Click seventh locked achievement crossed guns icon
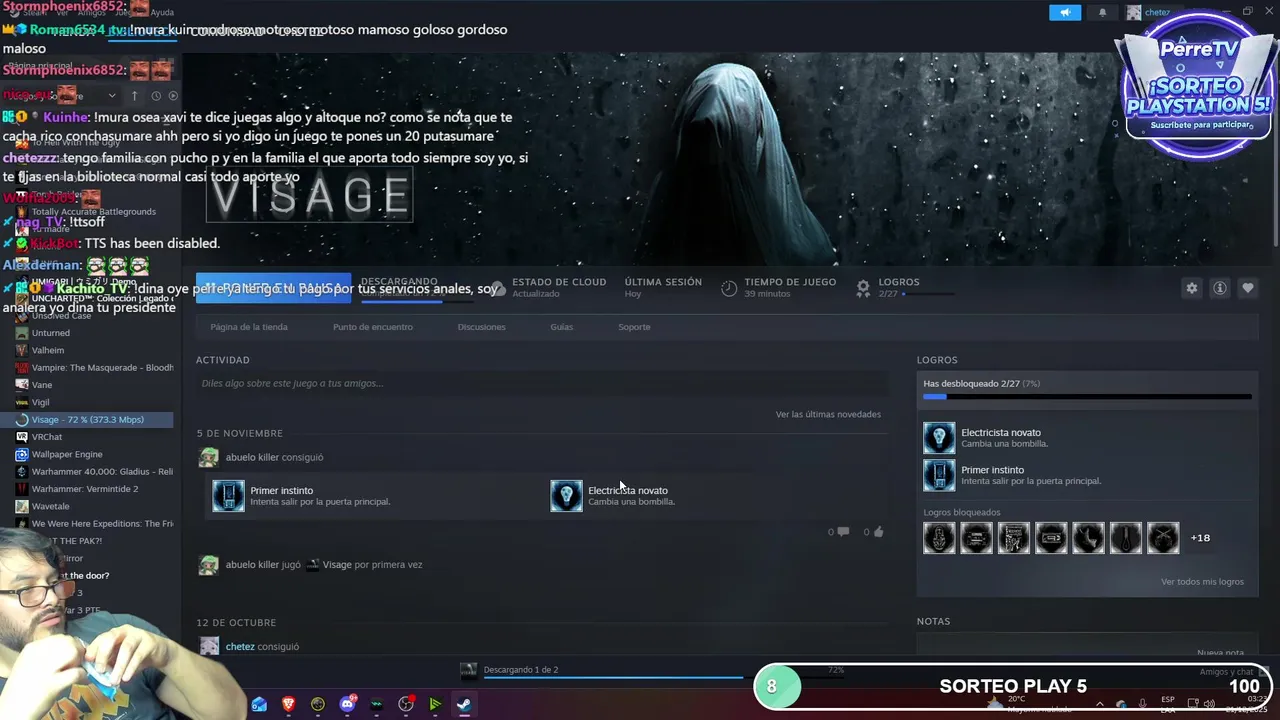 click(1163, 538)
